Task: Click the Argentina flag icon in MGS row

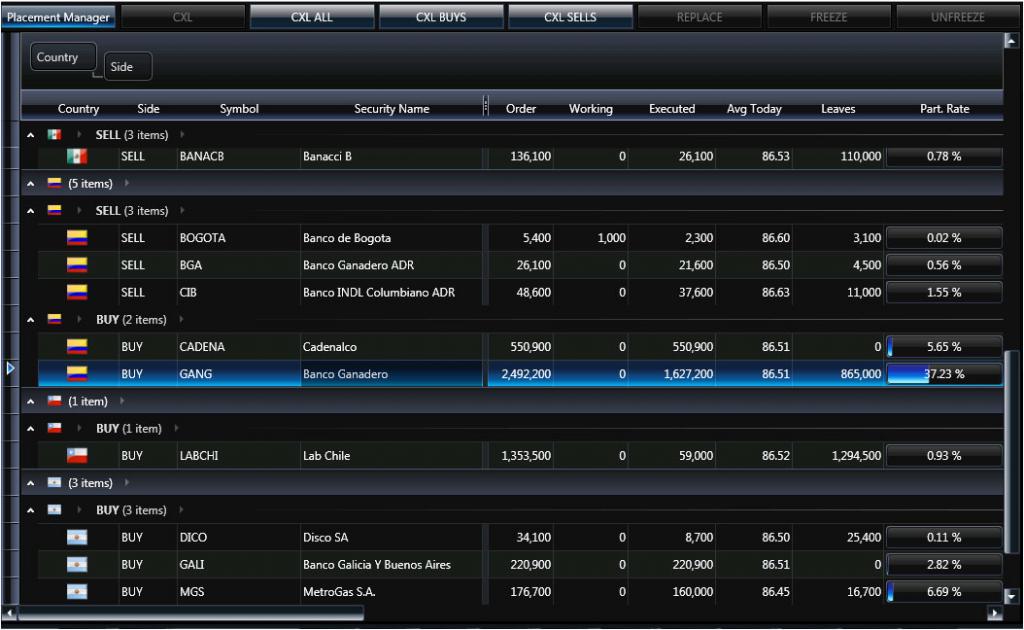Action: coord(77,592)
